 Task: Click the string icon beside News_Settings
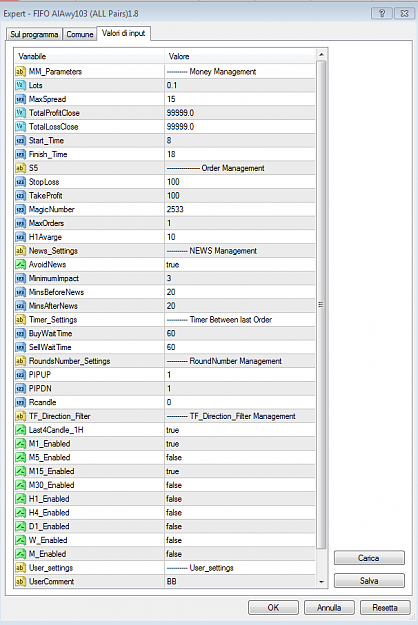[20, 251]
